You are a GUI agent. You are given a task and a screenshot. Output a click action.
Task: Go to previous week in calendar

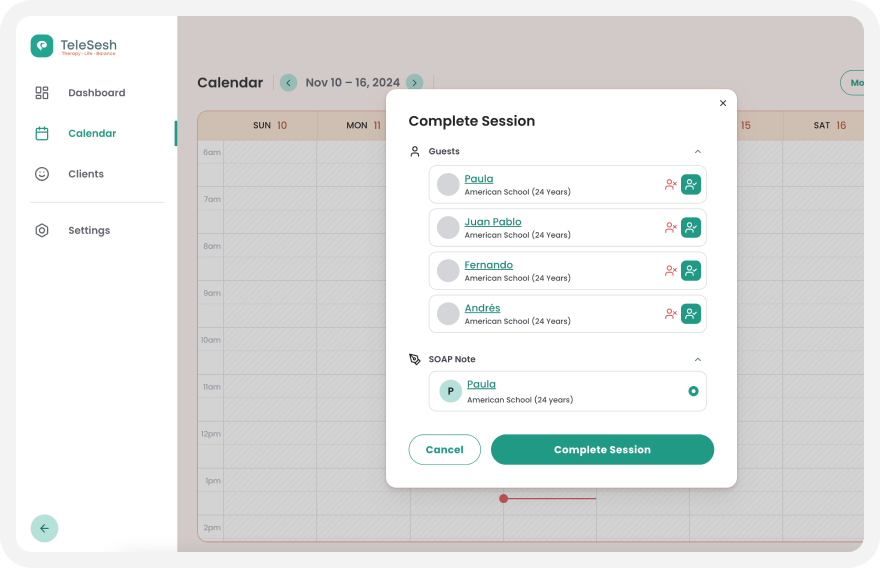pos(289,83)
